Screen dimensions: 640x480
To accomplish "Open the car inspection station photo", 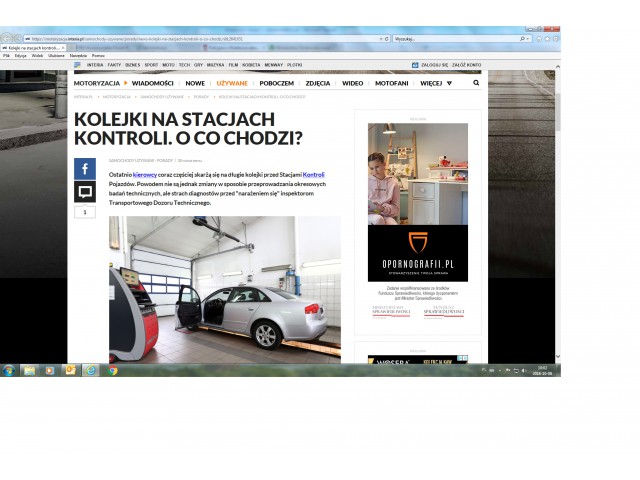I will click(225, 290).
